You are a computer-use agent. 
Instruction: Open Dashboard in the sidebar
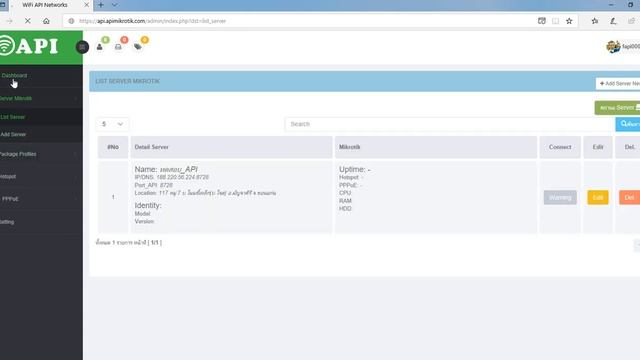[14, 76]
